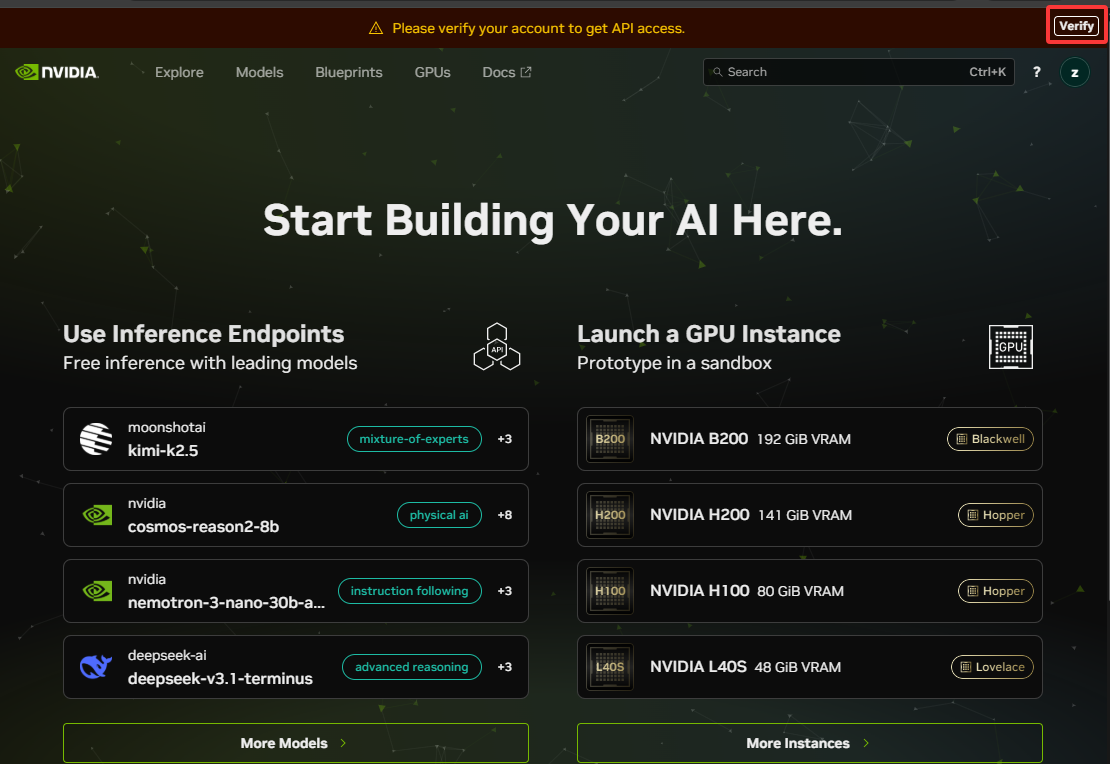Screen dimensions: 1110x764
Task: Click the GPU chip icon beside Launch heading
Action: (1011, 347)
